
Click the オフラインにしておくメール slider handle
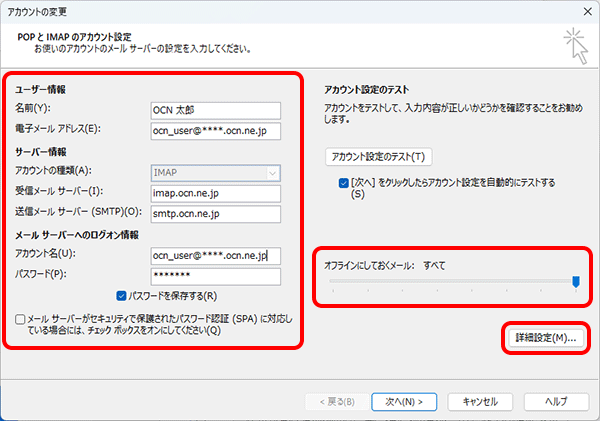(576, 282)
